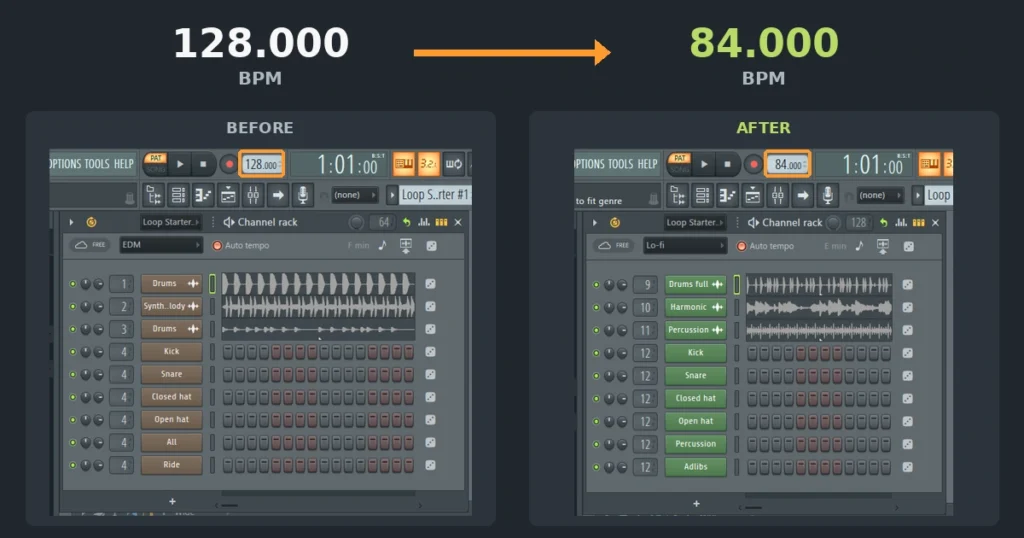Click the record button in the AFTER panel

pyautogui.click(x=753, y=165)
